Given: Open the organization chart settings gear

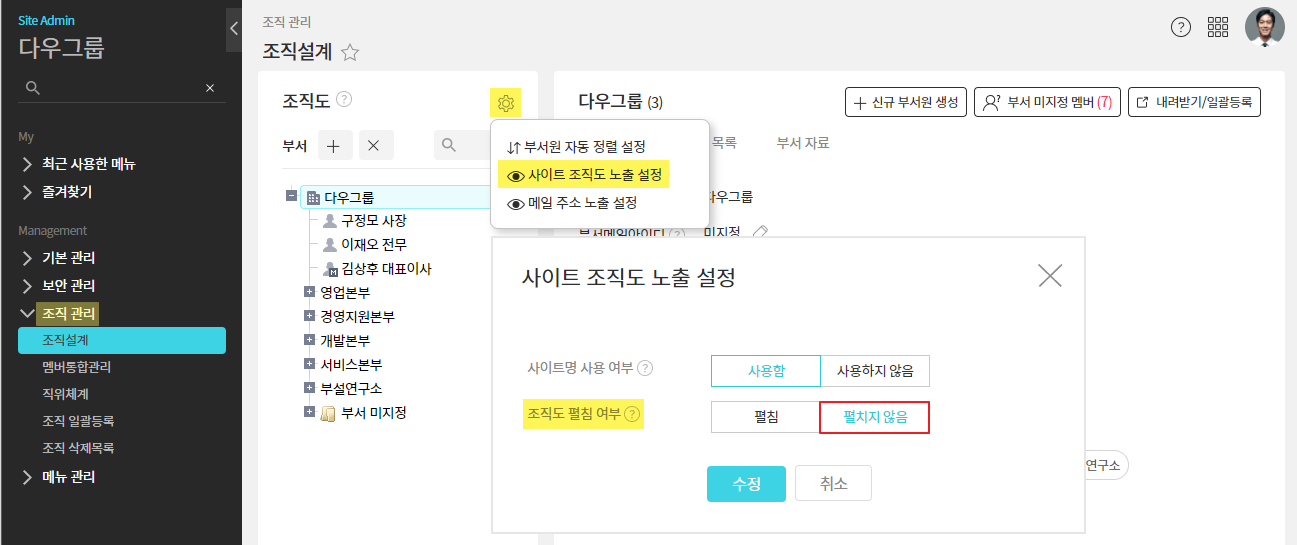Looking at the screenshot, I should click(505, 102).
